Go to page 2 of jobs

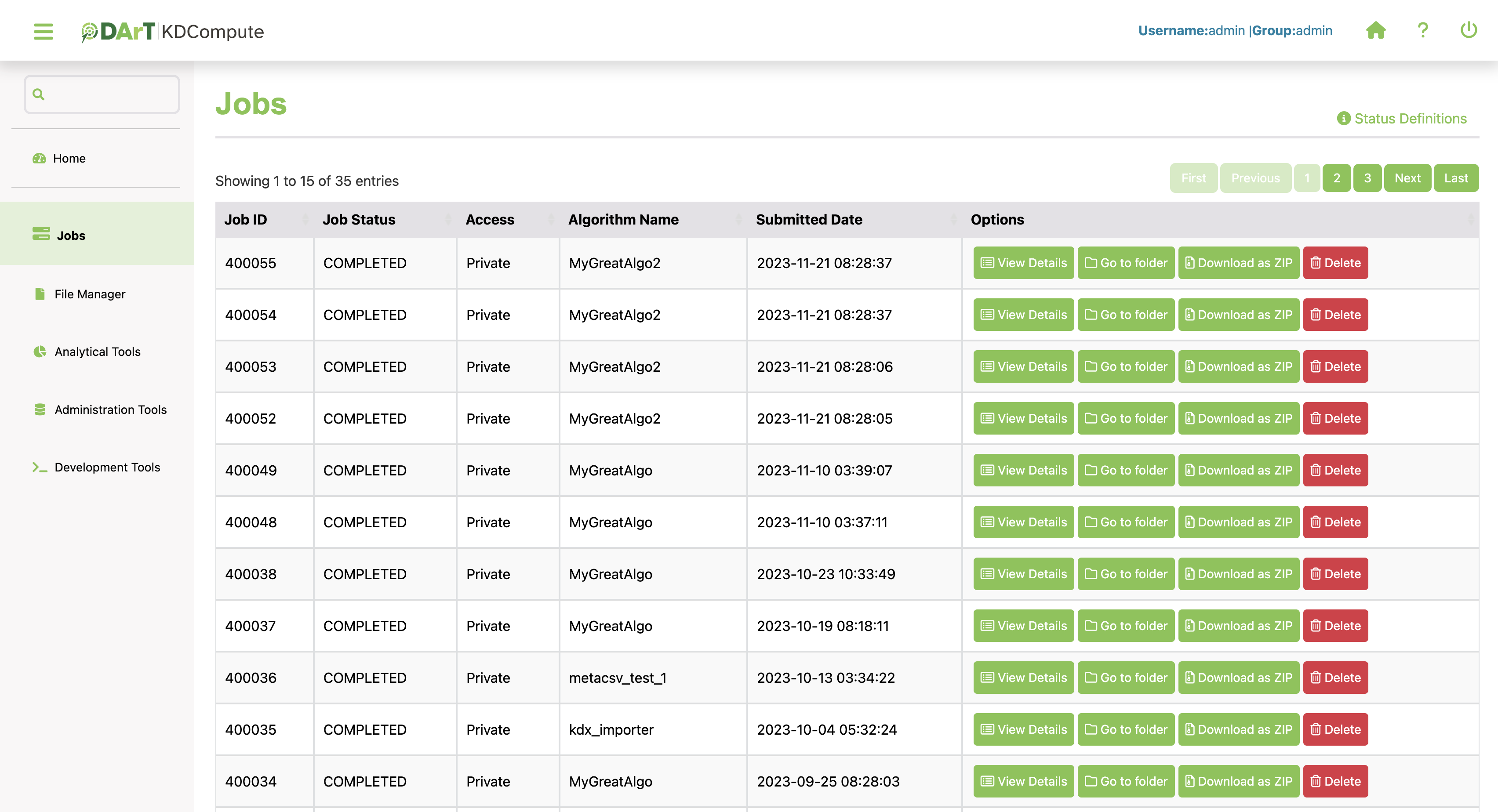[x=1336, y=178]
